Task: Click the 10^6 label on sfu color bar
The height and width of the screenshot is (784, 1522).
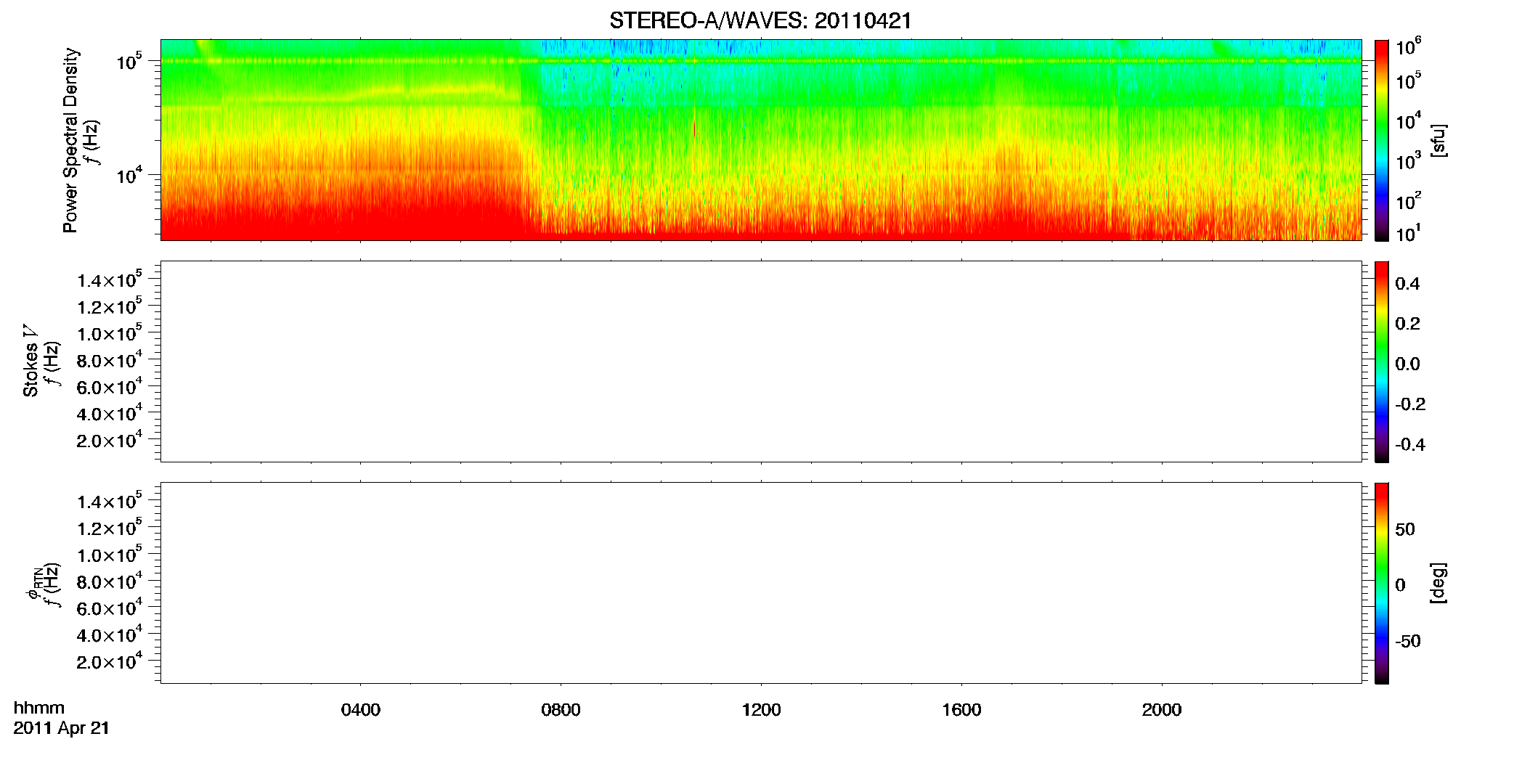Action: coord(1409,47)
